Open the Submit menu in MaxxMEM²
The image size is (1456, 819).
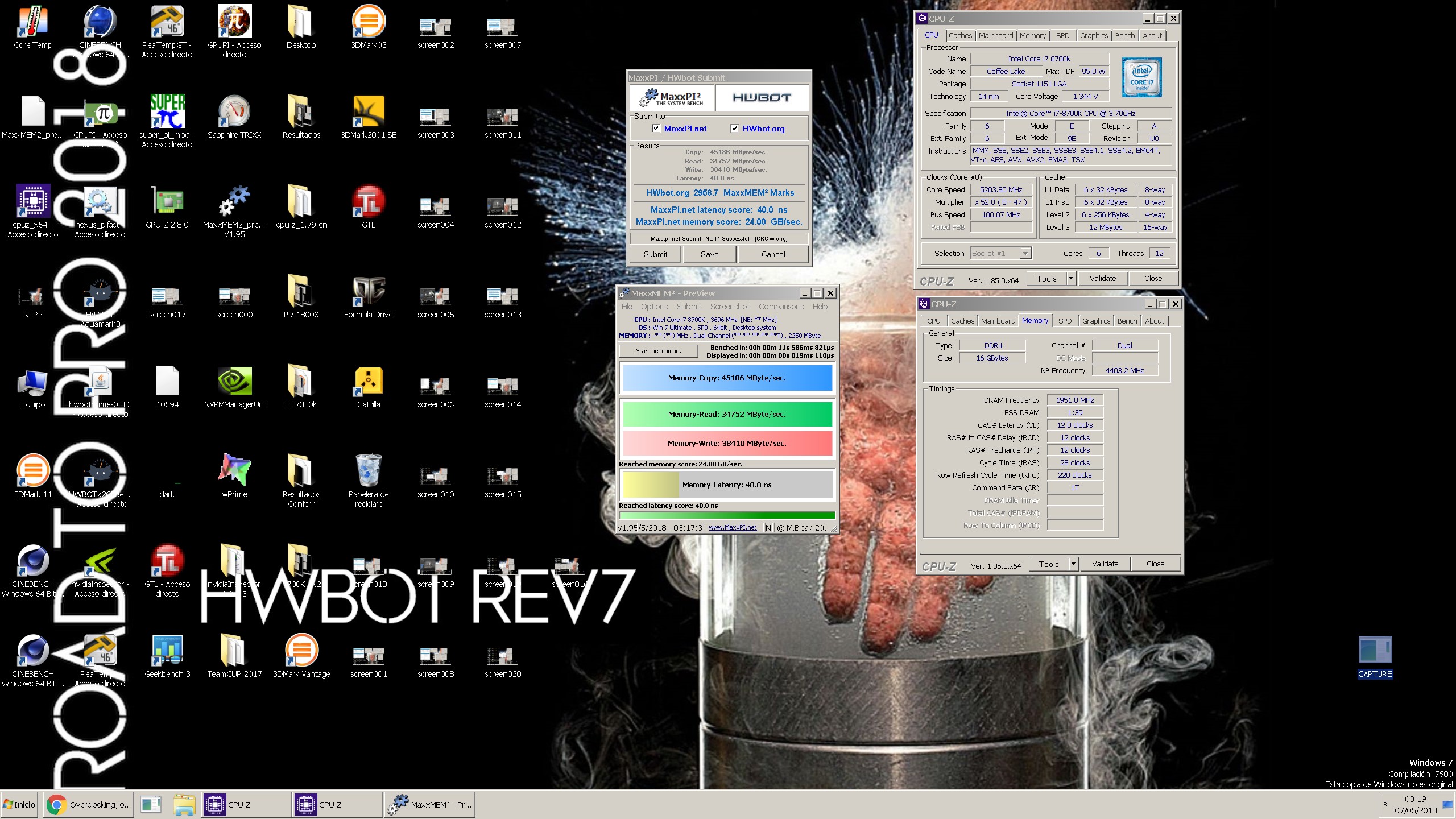pyautogui.click(x=689, y=307)
